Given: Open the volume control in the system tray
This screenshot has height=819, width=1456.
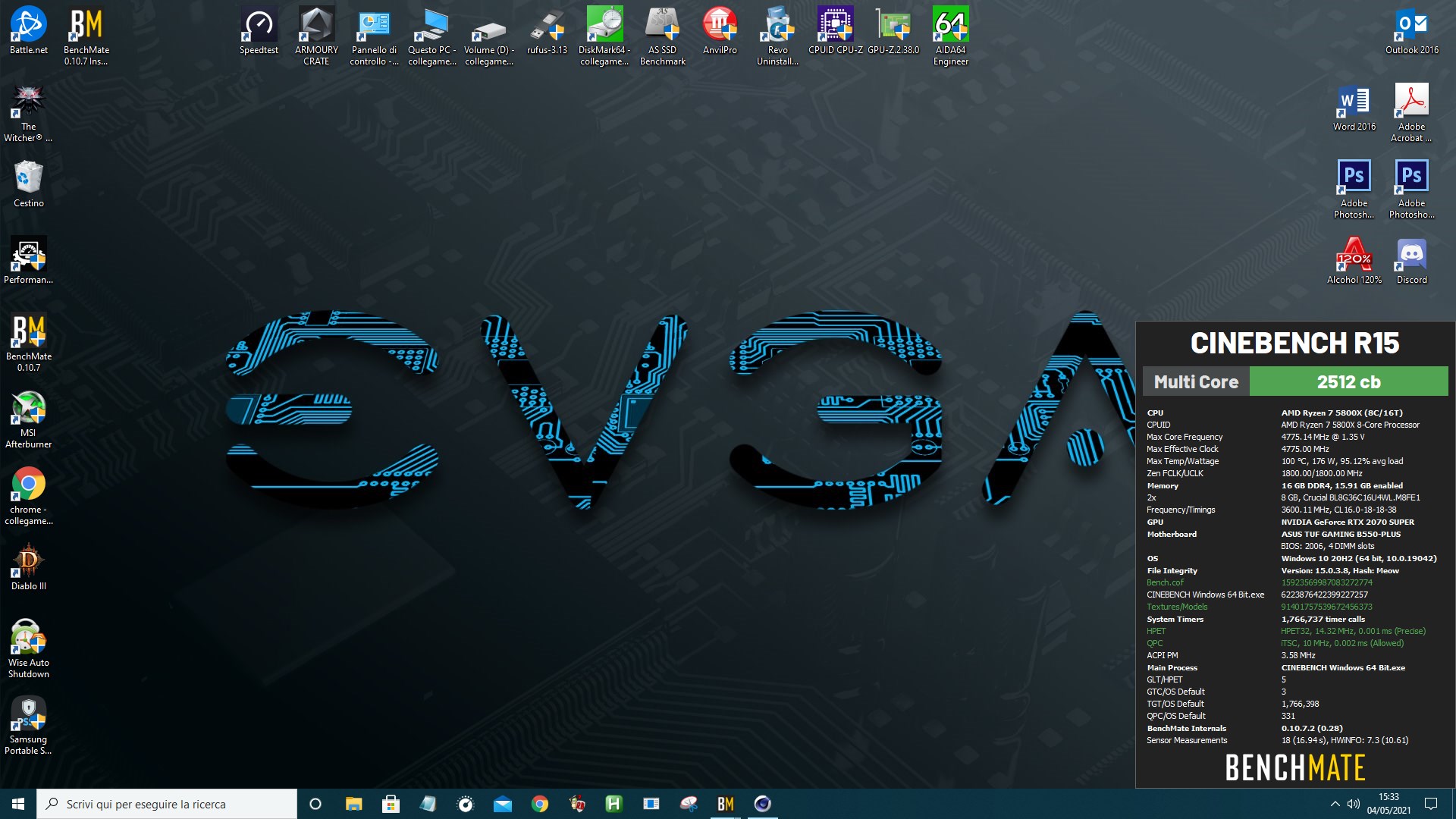Looking at the screenshot, I should 1354,804.
